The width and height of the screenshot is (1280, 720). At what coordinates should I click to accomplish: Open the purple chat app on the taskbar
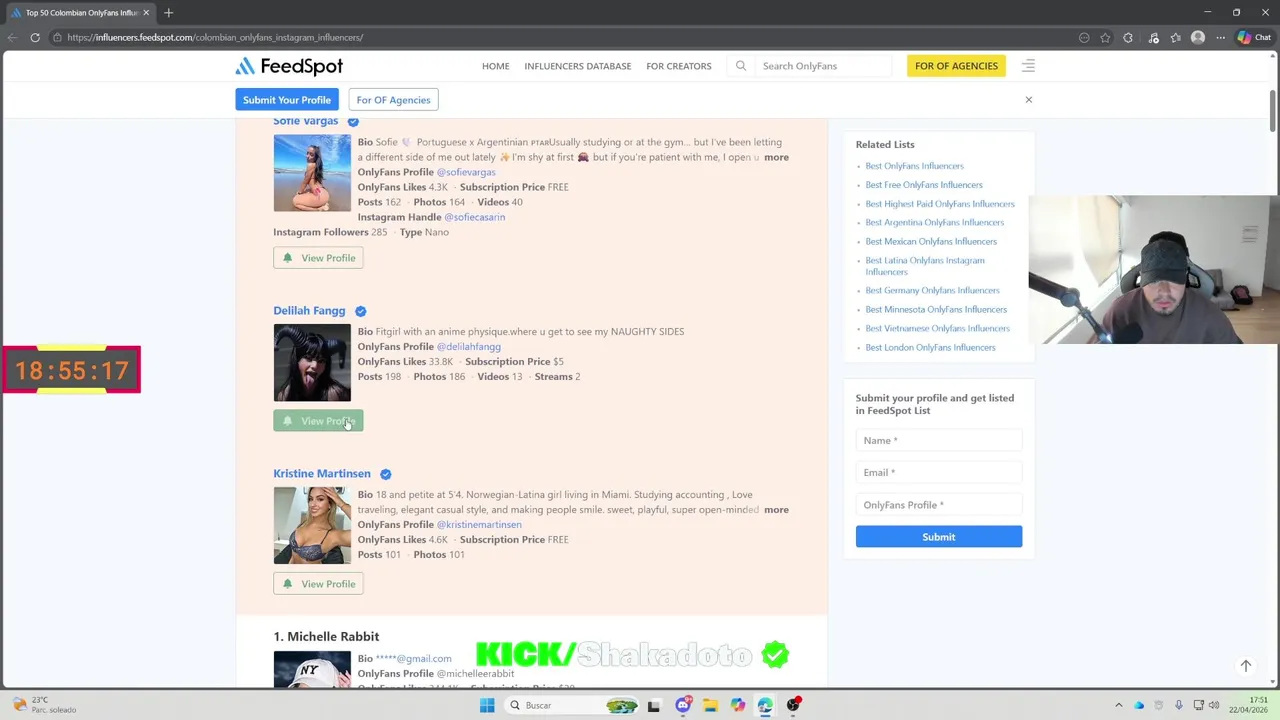click(x=683, y=705)
